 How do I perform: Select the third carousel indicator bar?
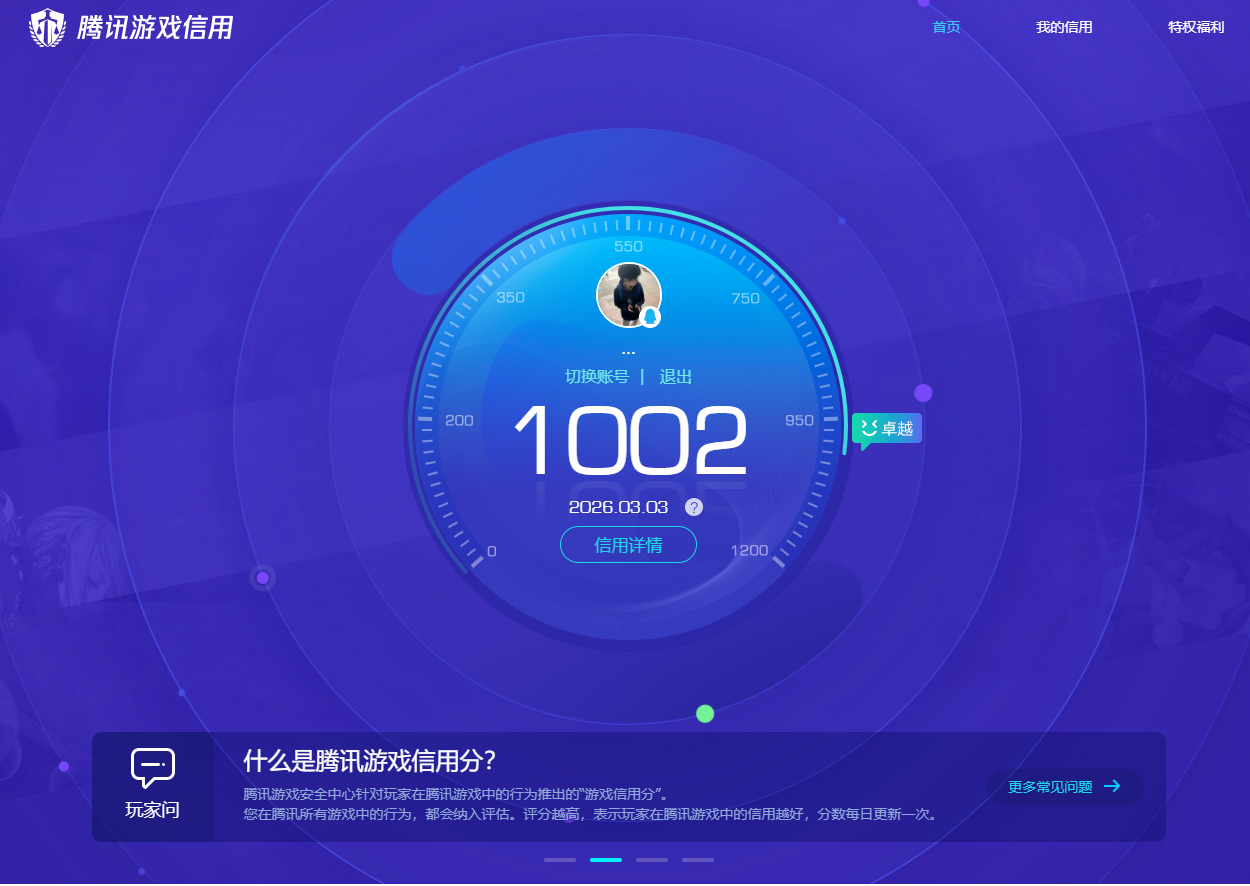(652, 860)
